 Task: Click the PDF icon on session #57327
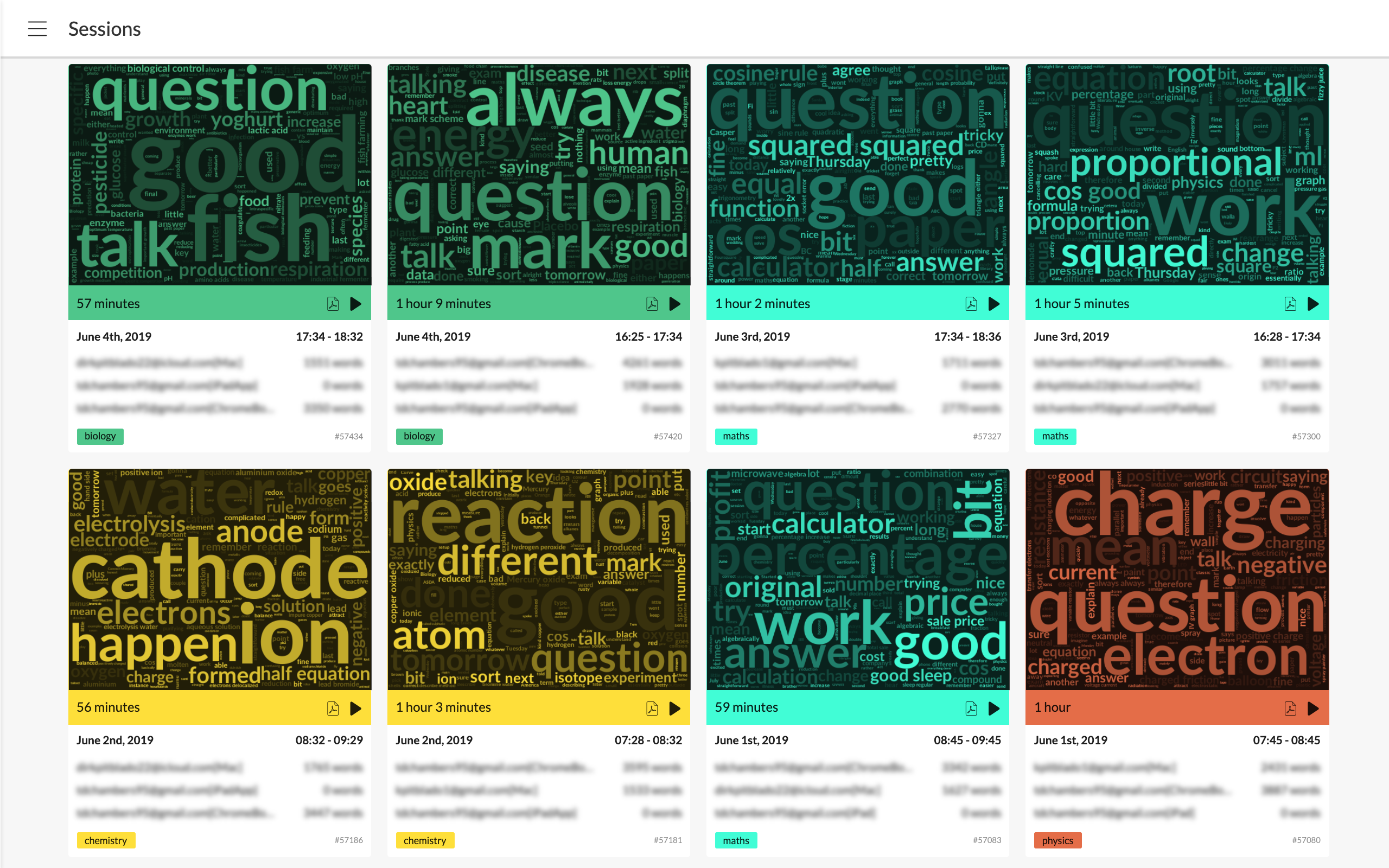coord(972,302)
